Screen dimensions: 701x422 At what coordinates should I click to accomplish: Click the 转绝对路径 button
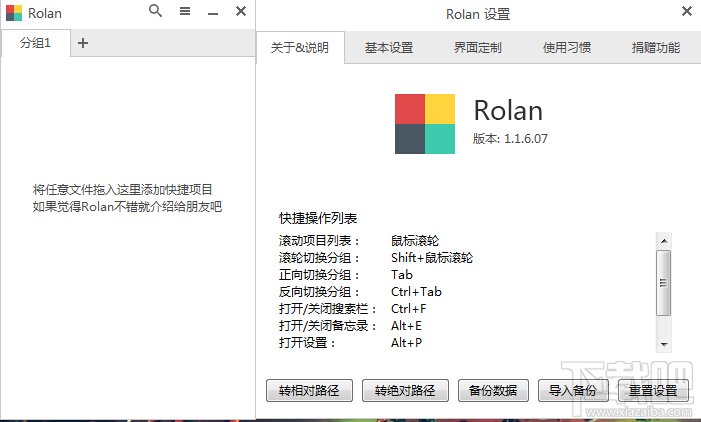tap(405, 391)
